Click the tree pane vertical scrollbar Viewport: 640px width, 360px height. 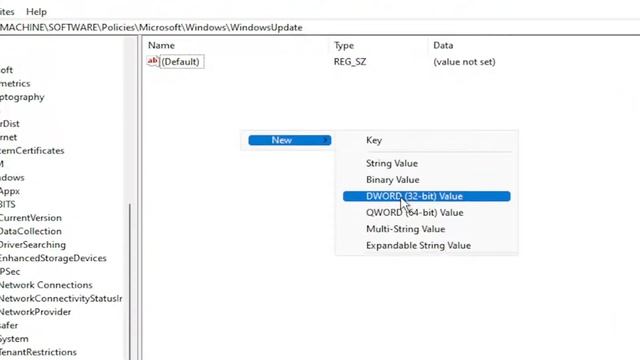[130, 282]
